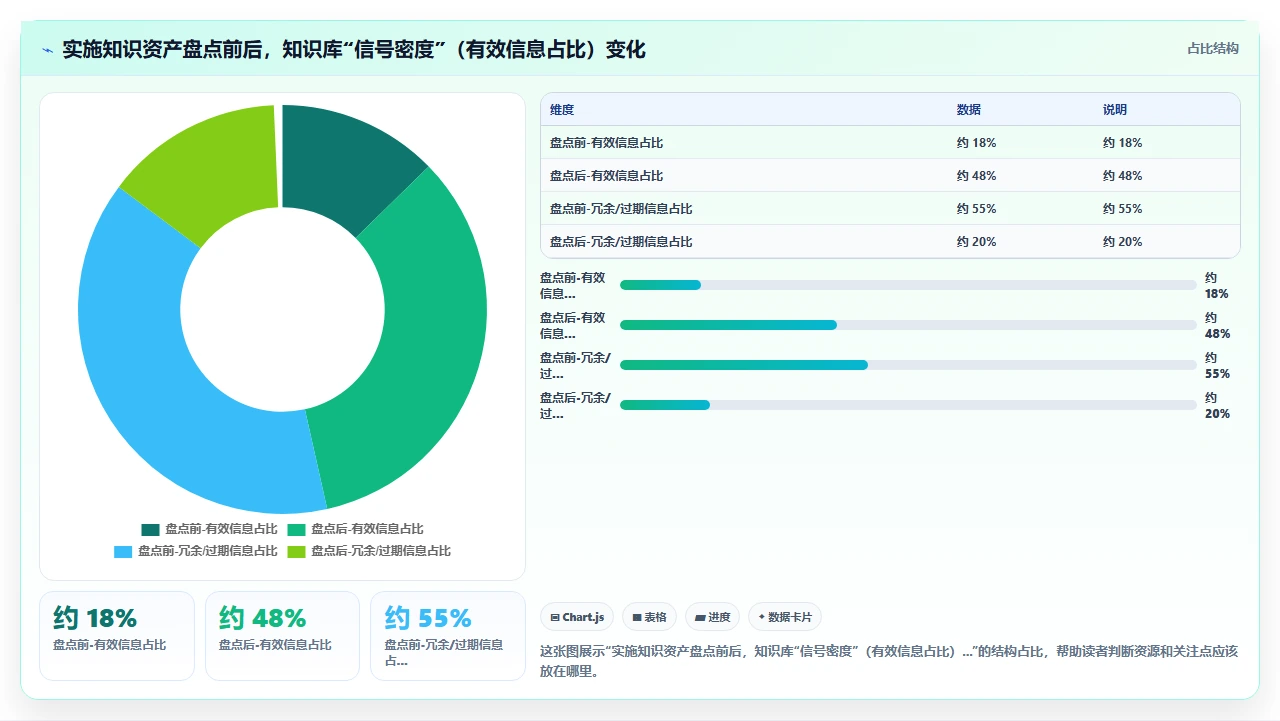
Task: Select table row 盘点后-冗余/过期信息占比
Action: pos(890,242)
